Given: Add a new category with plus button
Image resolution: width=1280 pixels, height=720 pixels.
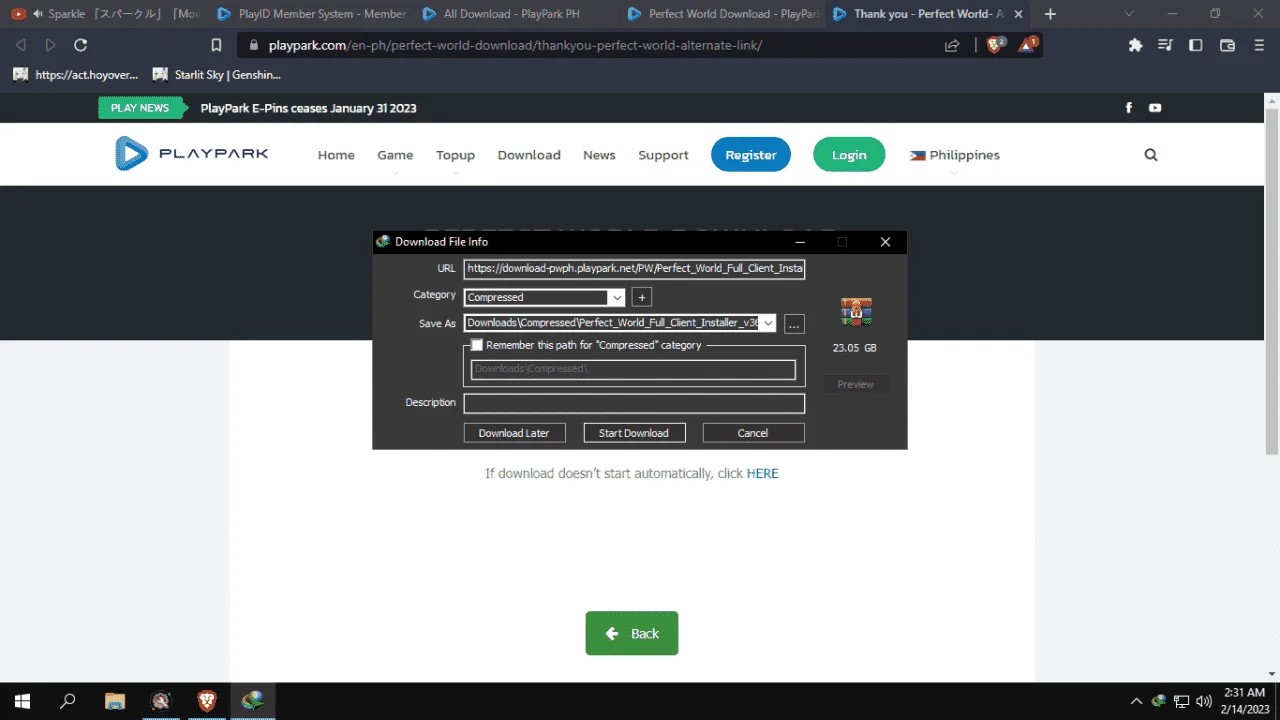Looking at the screenshot, I should coord(642,297).
